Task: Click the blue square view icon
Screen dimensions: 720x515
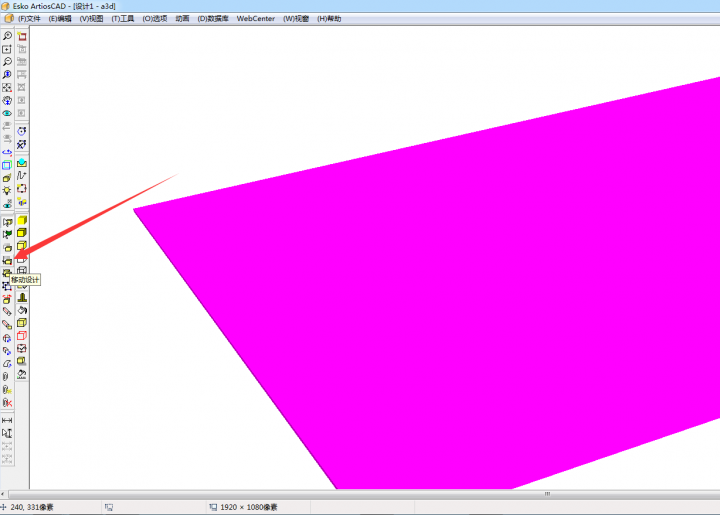Action: [7, 165]
